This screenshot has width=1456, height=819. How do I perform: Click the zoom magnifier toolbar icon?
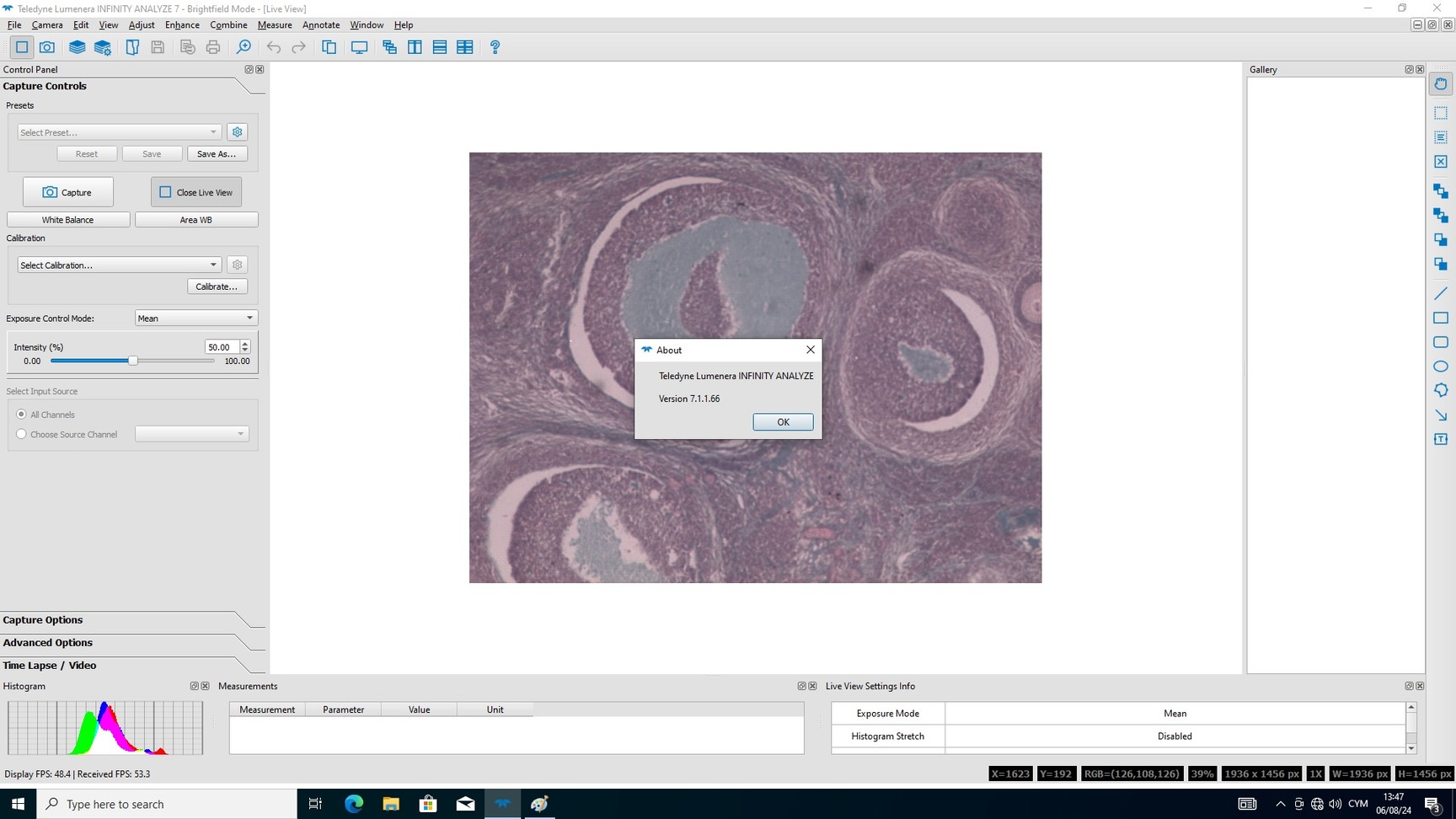point(244,47)
